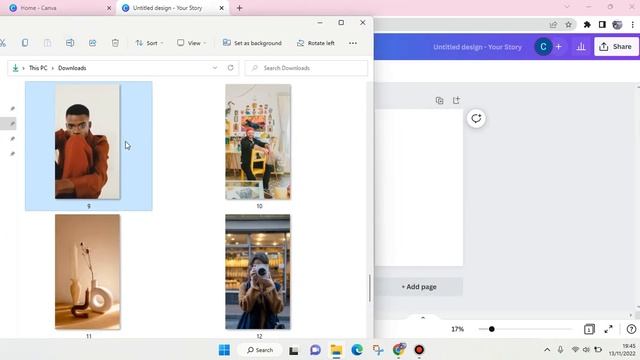Open Microsoft Edge from taskbar
Viewport: 640px width, 360px height.
click(x=357, y=350)
